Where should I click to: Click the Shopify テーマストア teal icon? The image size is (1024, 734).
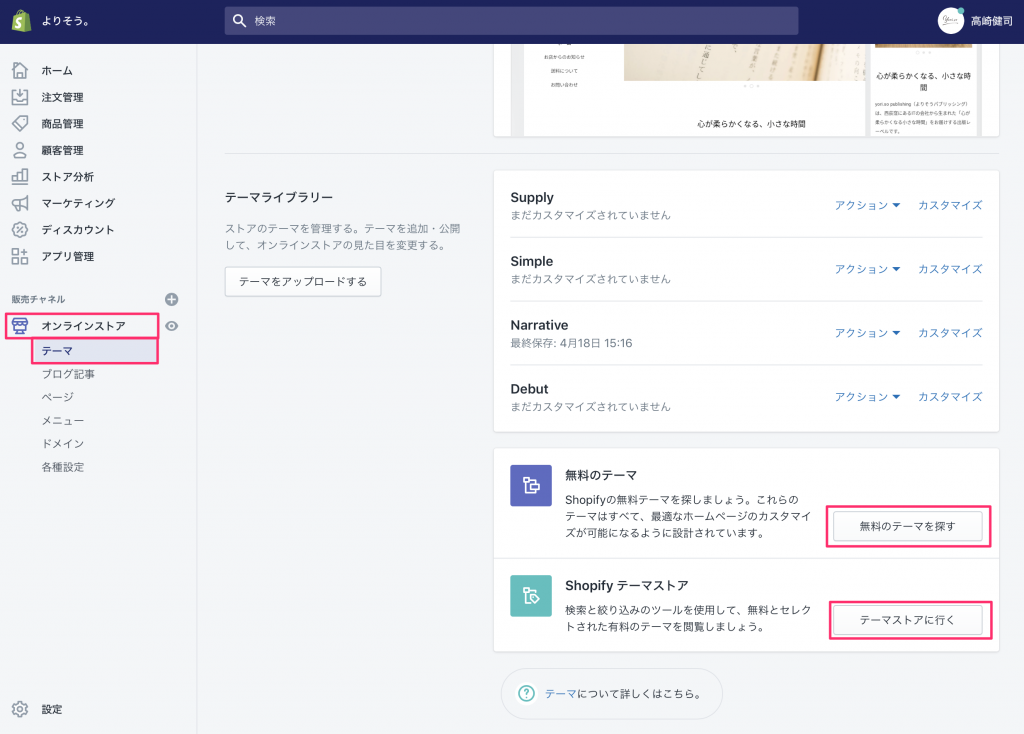point(531,596)
